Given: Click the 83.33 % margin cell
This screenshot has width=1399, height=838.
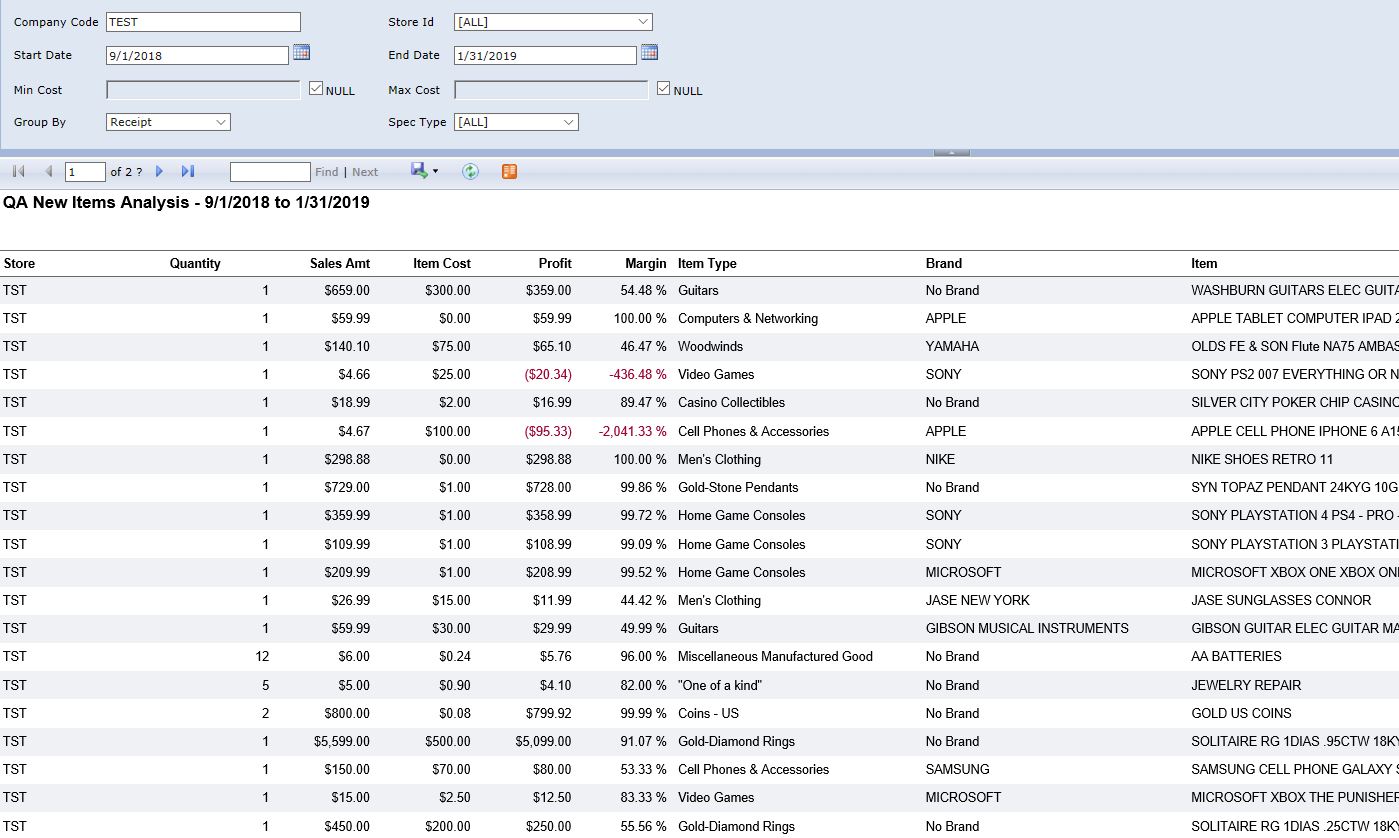Looking at the screenshot, I should (x=643, y=798).
